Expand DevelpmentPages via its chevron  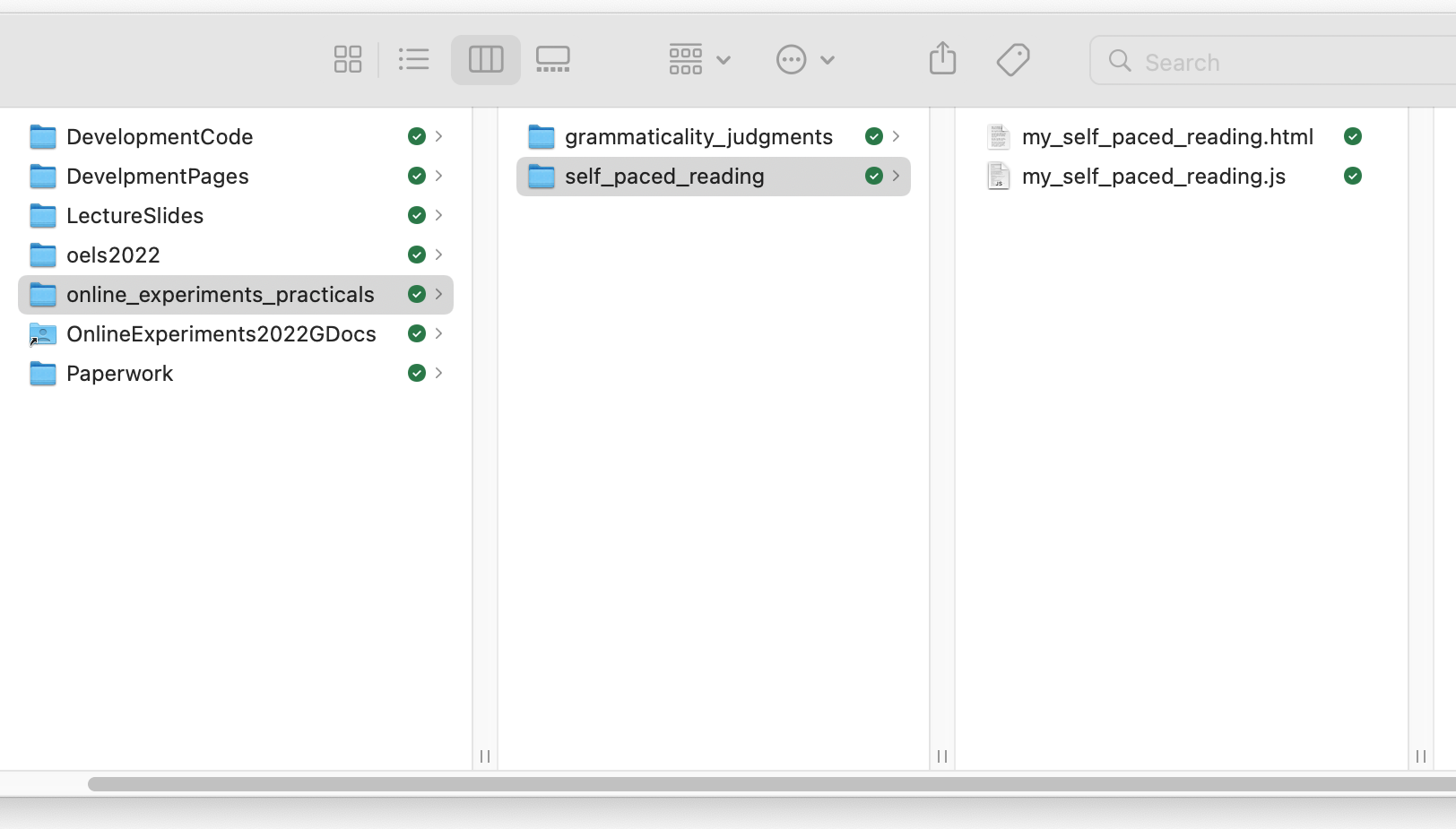point(438,176)
